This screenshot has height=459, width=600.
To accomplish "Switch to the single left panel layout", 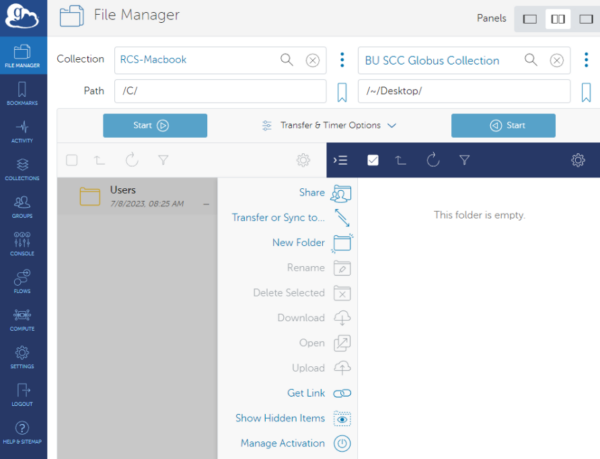I will point(530,19).
